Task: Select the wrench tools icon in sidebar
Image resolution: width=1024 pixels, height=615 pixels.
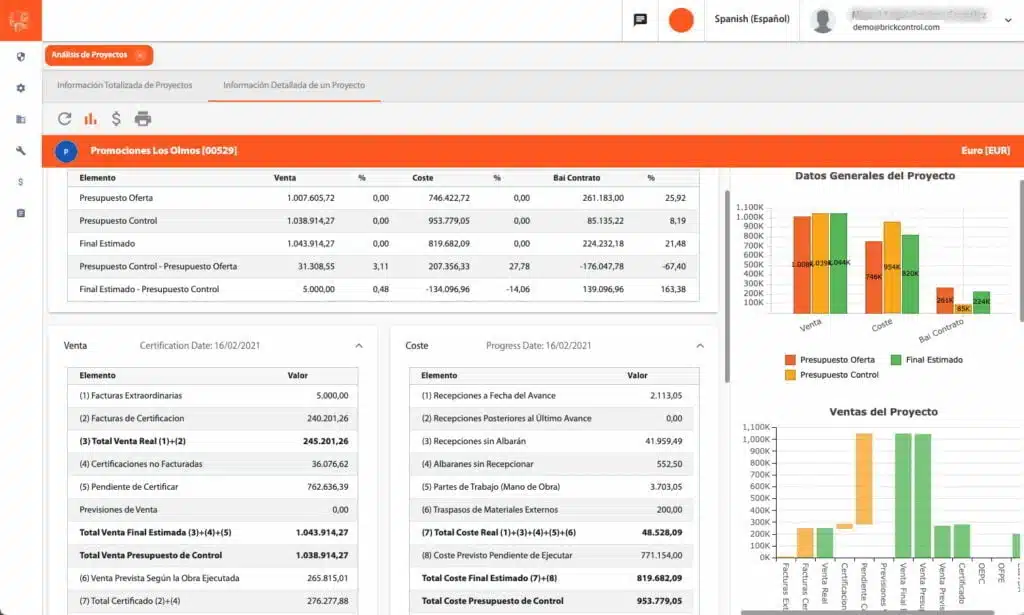Action: pyautogui.click(x=18, y=150)
